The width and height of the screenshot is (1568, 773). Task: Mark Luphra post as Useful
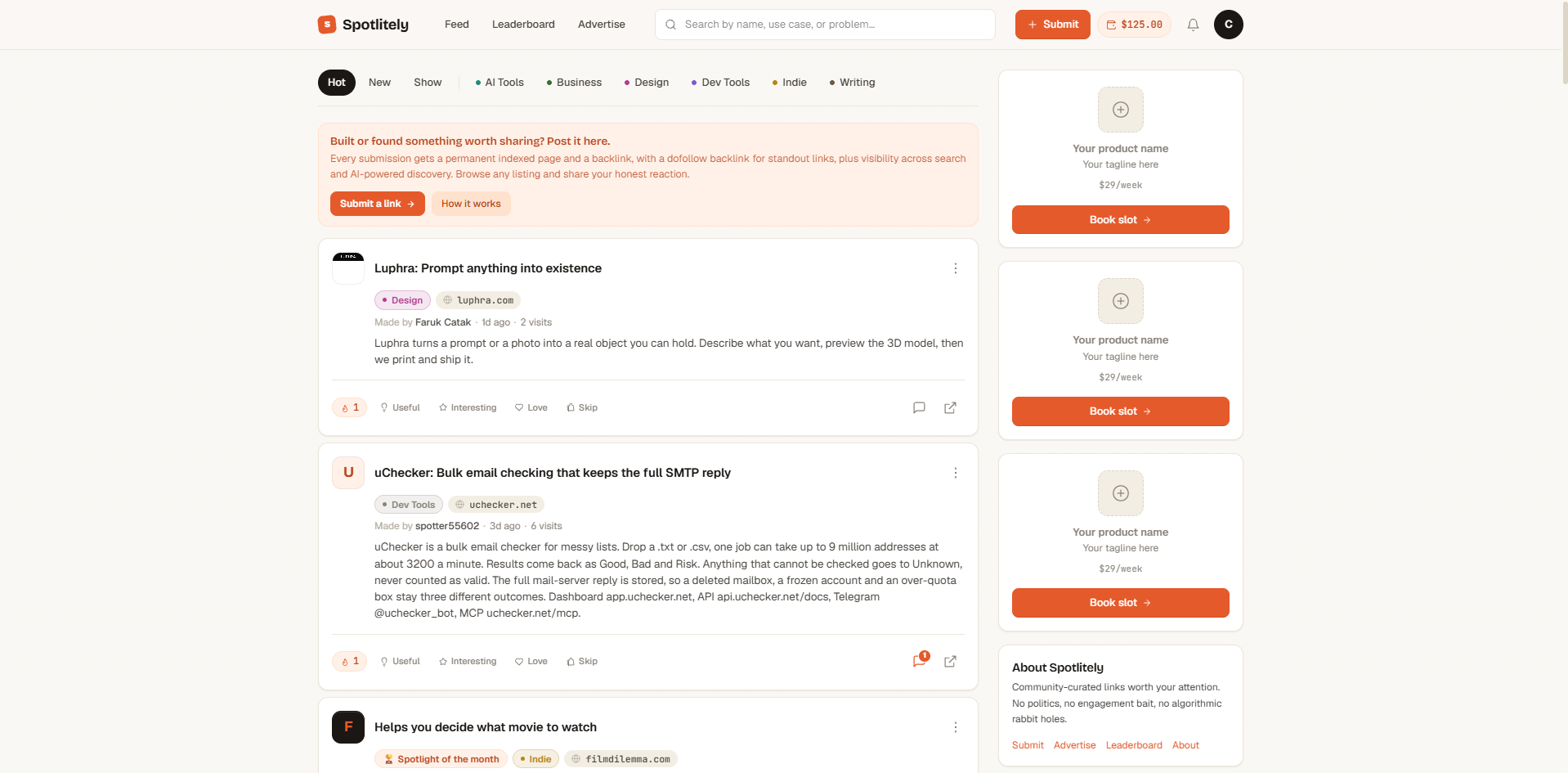click(x=400, y=407)
